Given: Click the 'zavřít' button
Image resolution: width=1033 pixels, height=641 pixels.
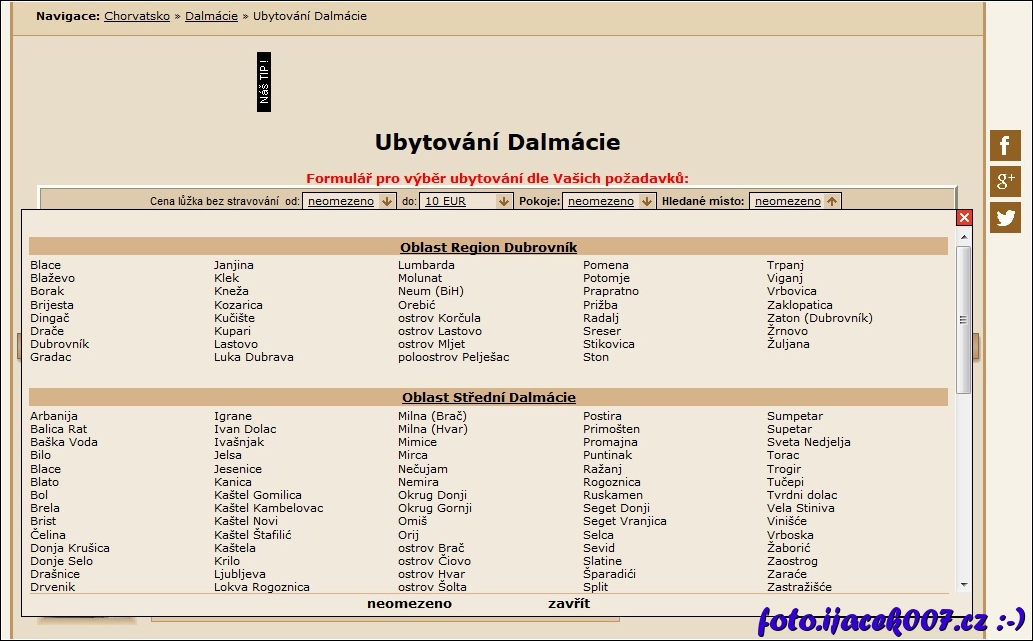Looking at the screenshot, I should tap(569, 604).
